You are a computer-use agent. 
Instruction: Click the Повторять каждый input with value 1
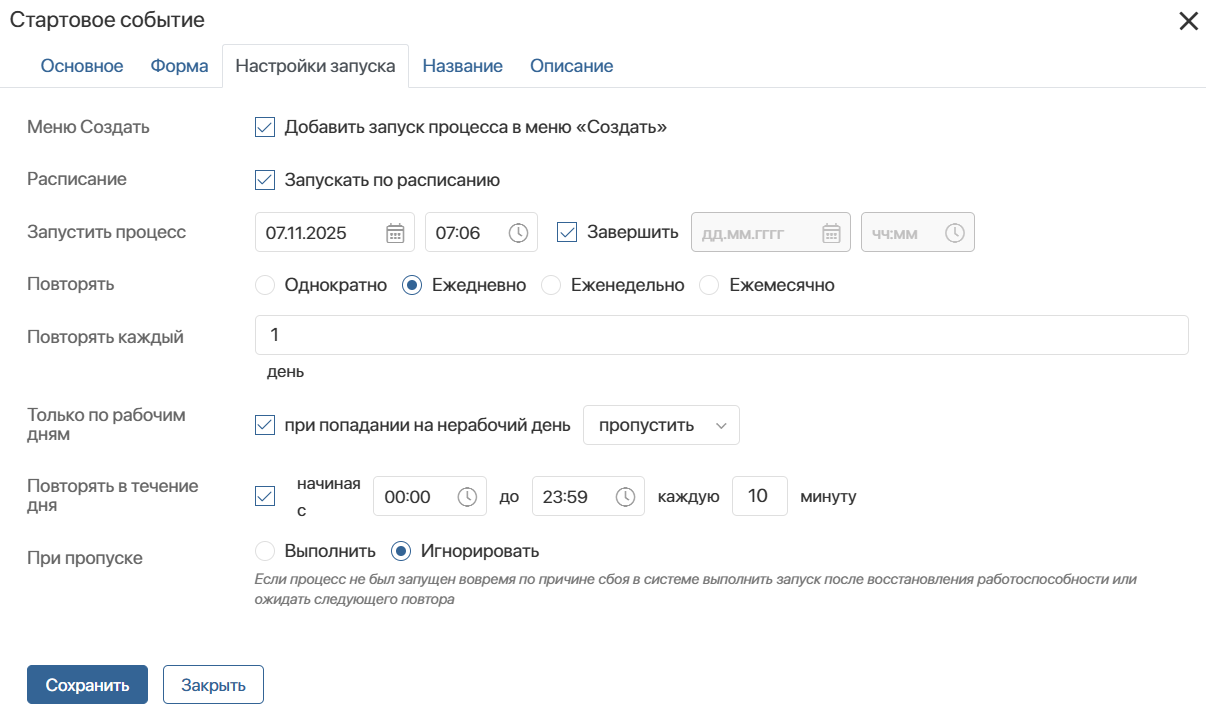click(722, 335)
